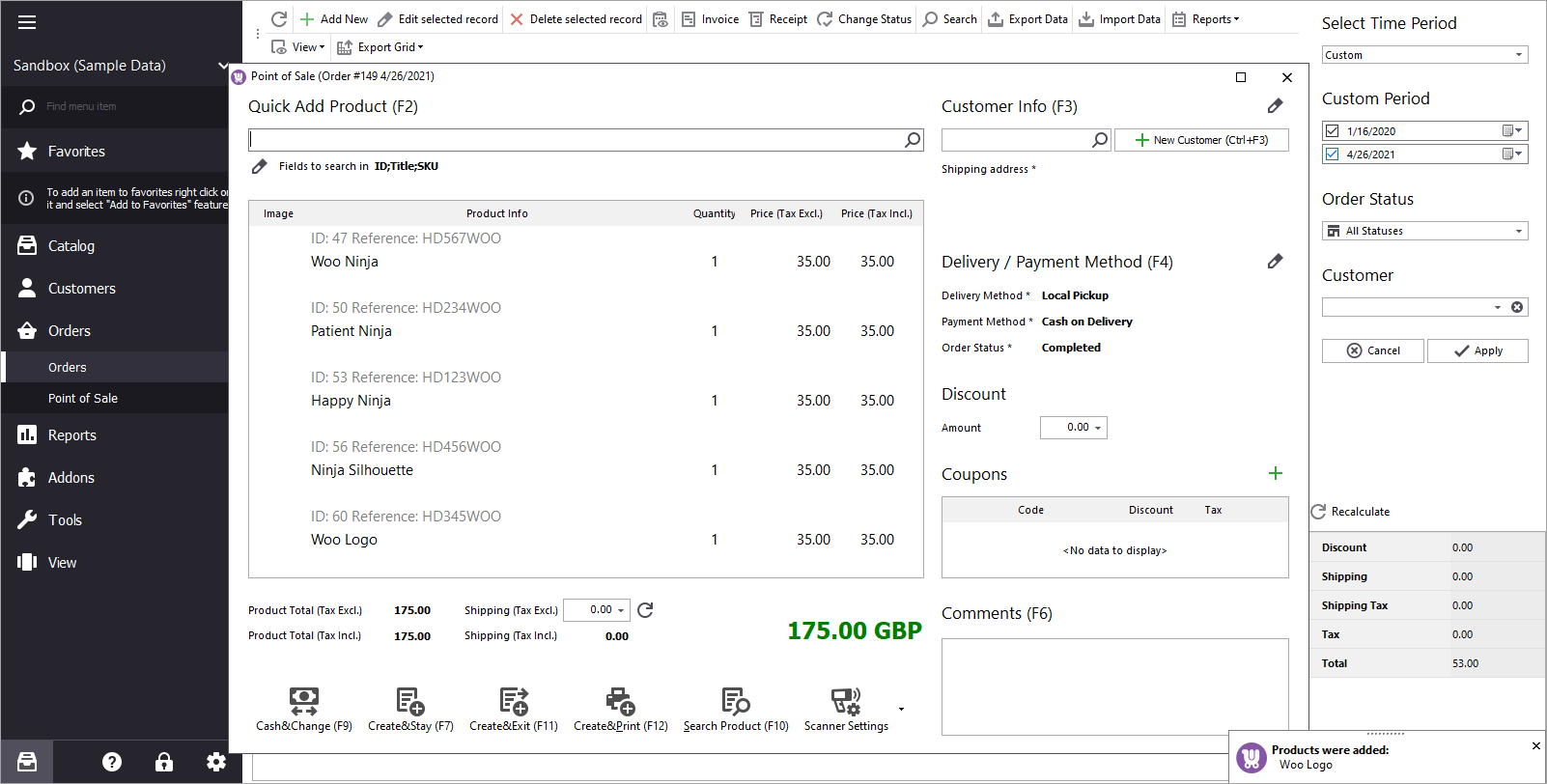Screen dimensions: 1547x784
Task: Edit Customer Info with pencil icon
Action: point(1275,106)
